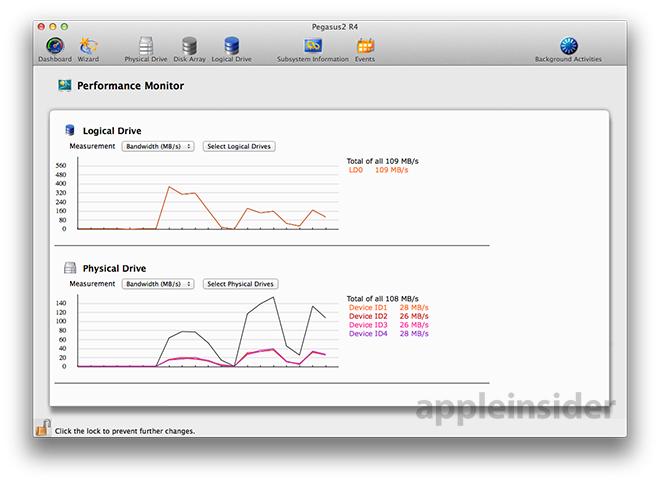660x483 pixels.
Task: Click the lock icon to prevent changes
Action: pos(43,428)
